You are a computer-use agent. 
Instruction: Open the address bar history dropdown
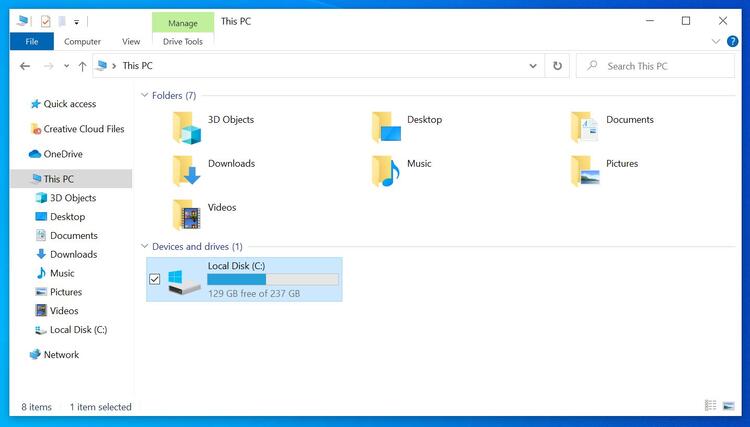[533, 66]
